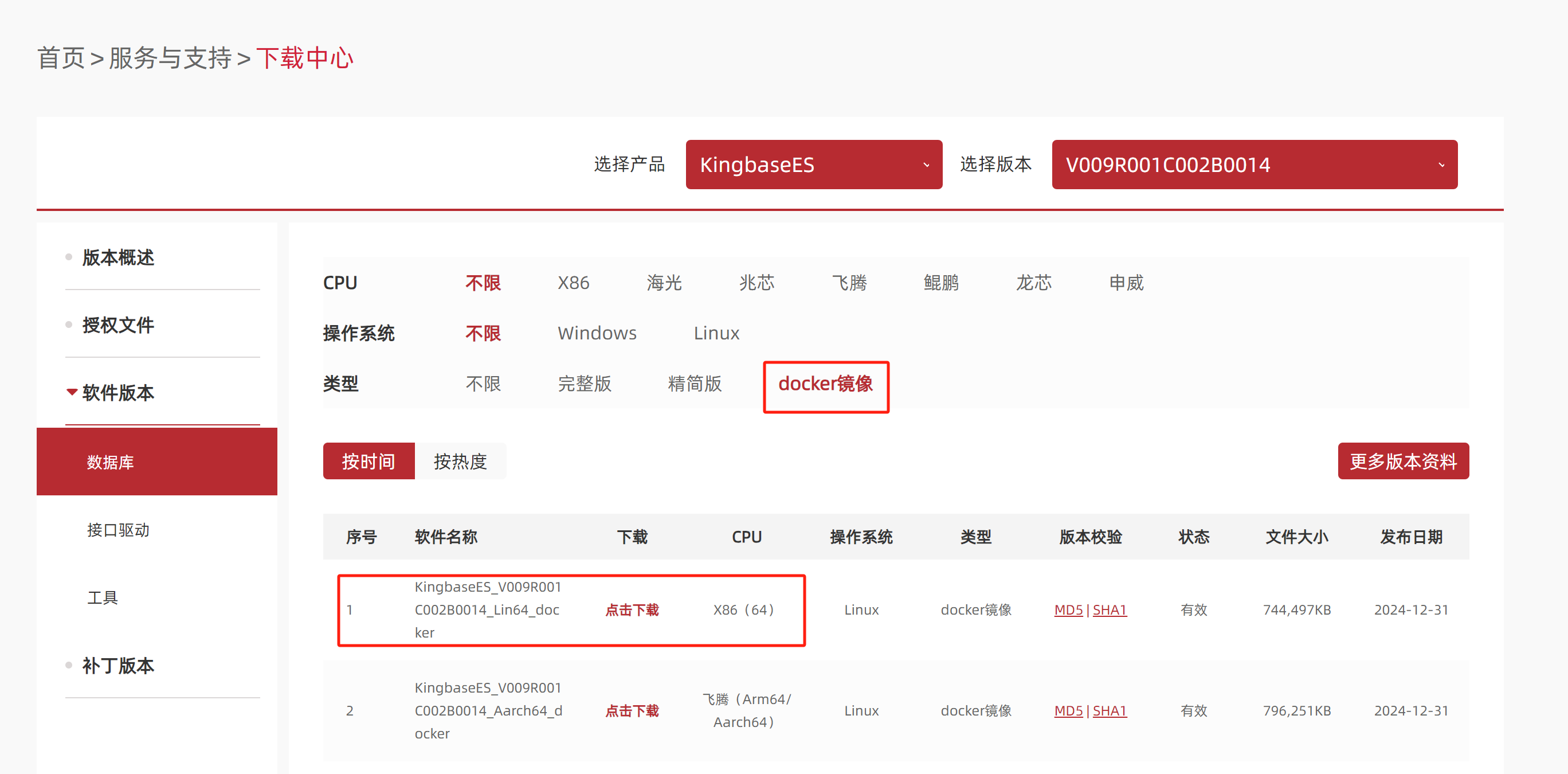Screen dimensions: 1568x774
Task: Collapse the 软件版本 sidebar section
Action: 117,393
